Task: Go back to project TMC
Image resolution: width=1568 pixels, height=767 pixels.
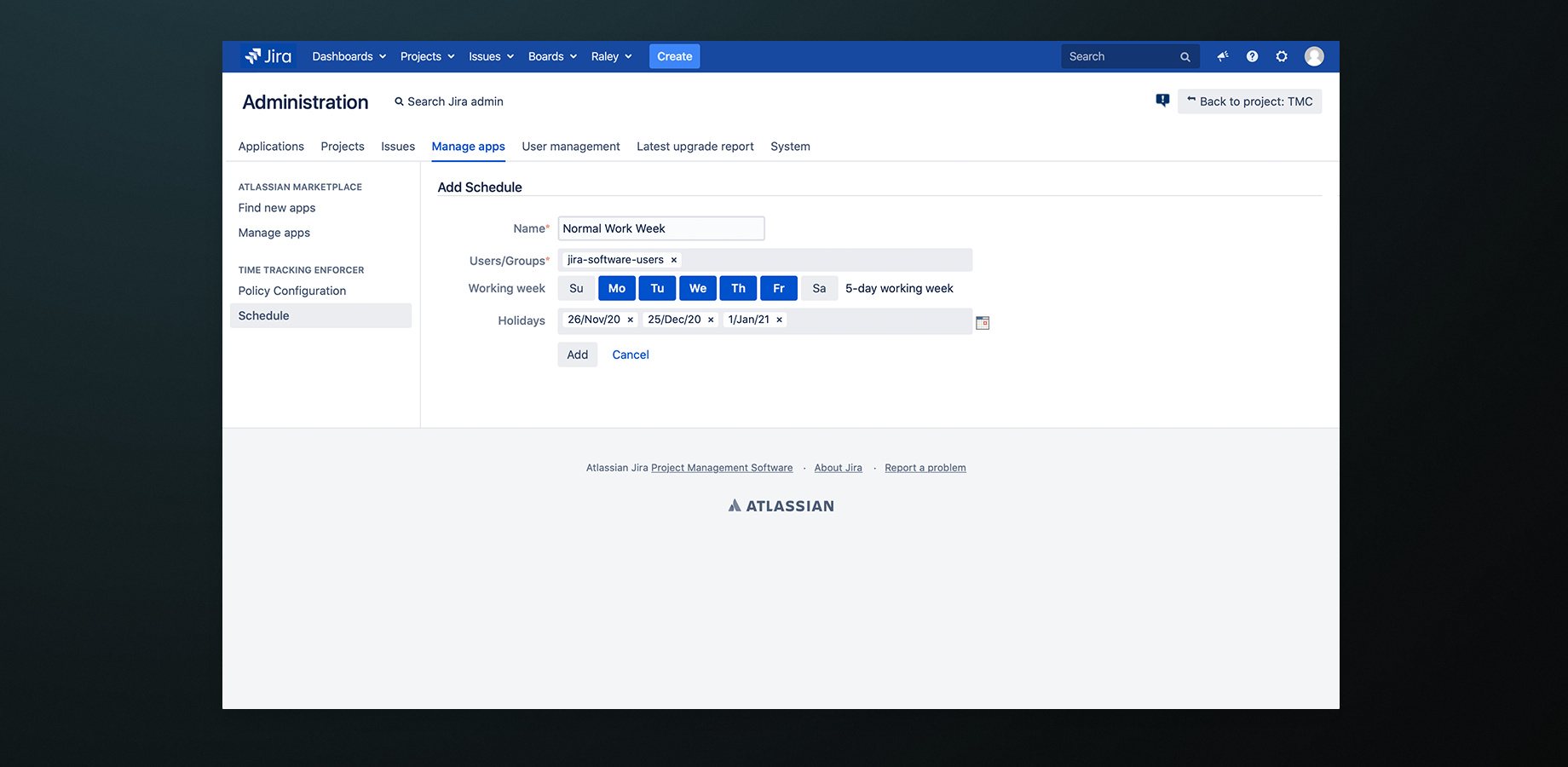Action: click(1250, 101)
